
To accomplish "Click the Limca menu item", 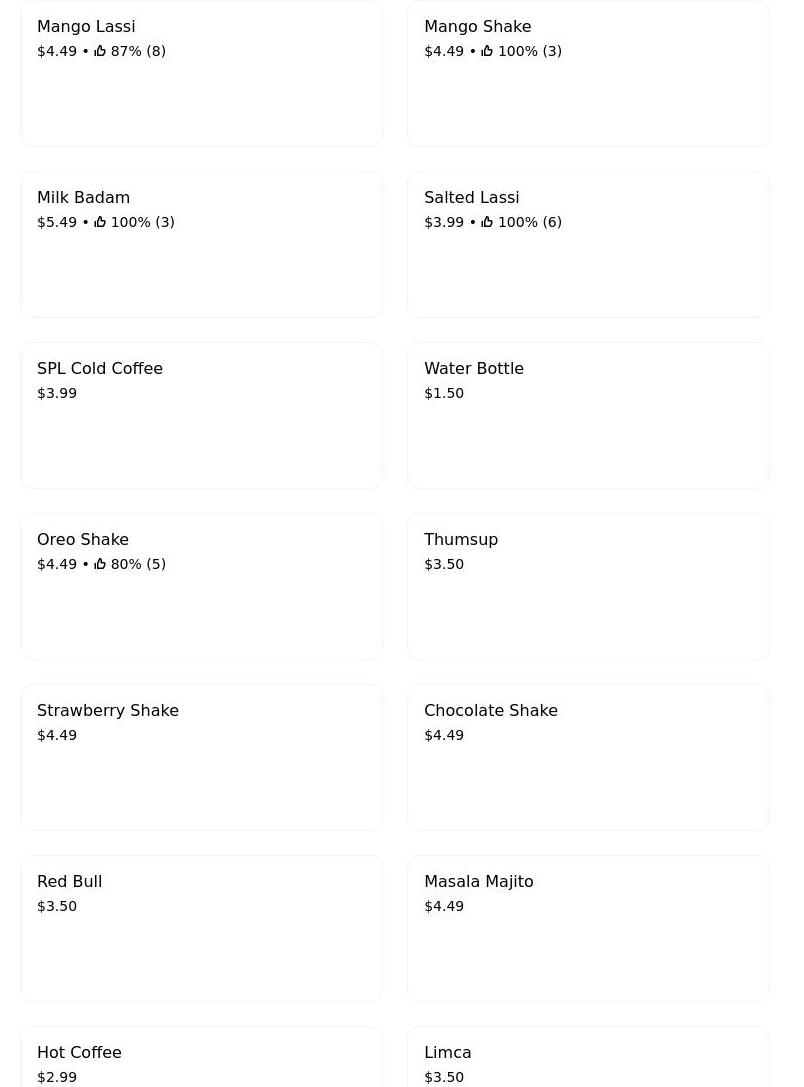I will [x=588, y=1060].
